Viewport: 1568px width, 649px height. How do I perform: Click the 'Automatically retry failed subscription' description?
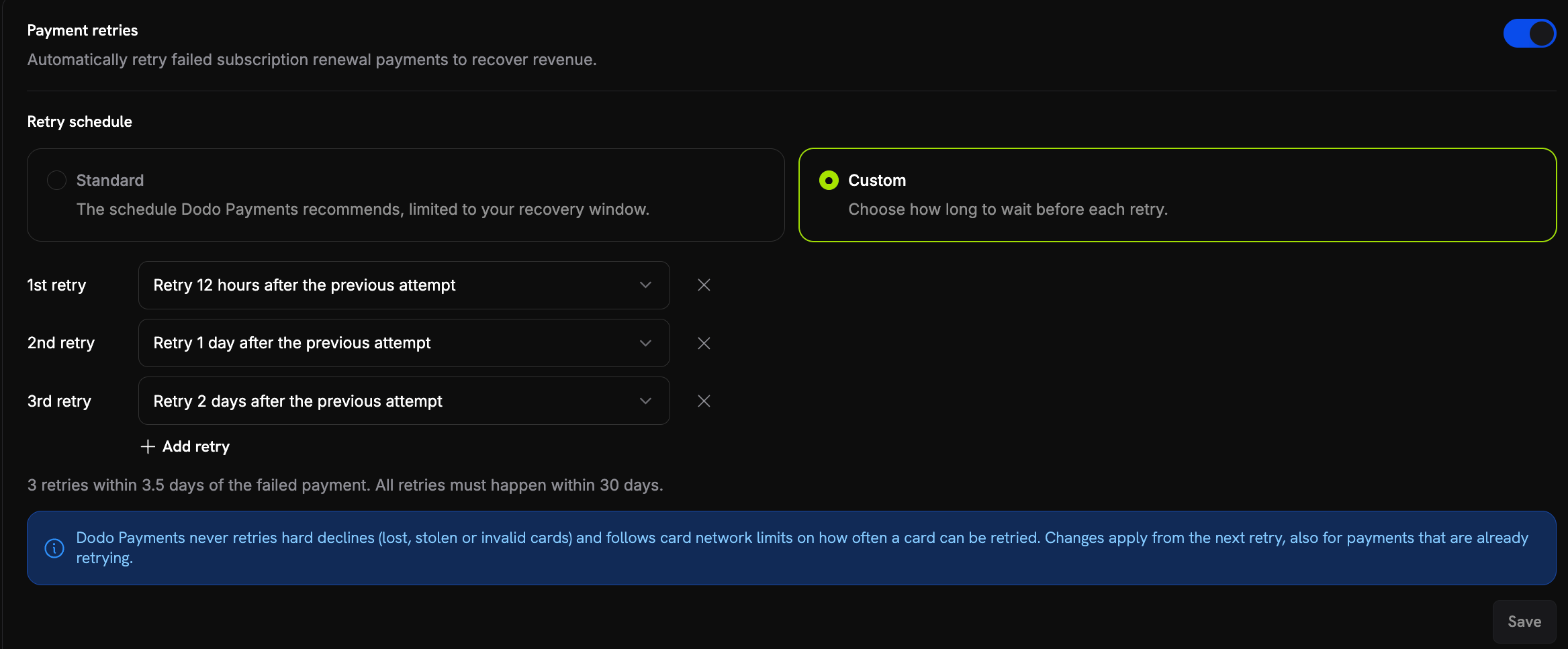coord(312,60)
